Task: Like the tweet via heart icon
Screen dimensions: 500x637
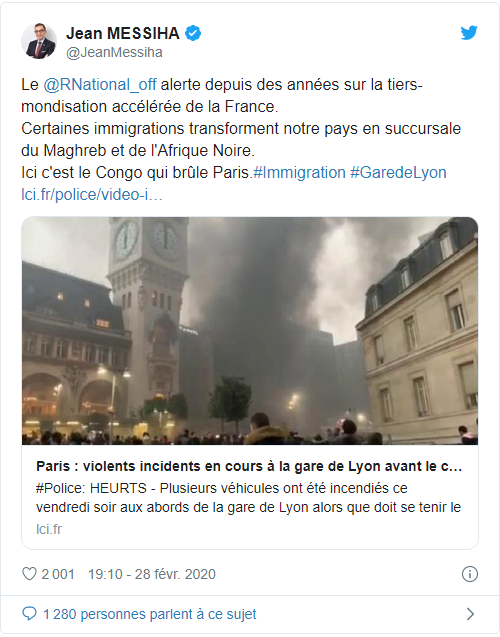Action: point(29,574)
